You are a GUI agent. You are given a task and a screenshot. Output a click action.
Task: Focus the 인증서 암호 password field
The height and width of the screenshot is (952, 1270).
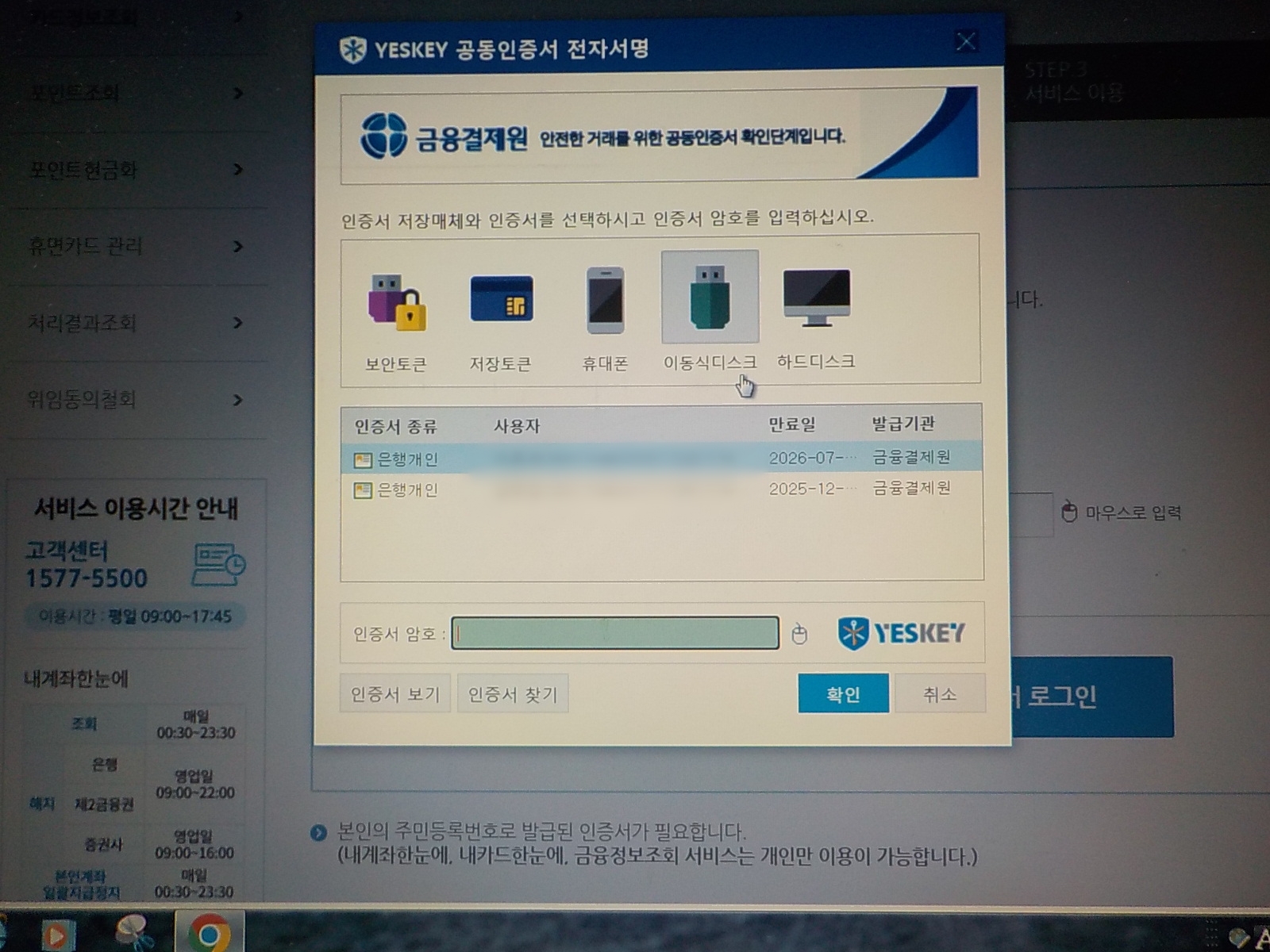tap(615, 633)
